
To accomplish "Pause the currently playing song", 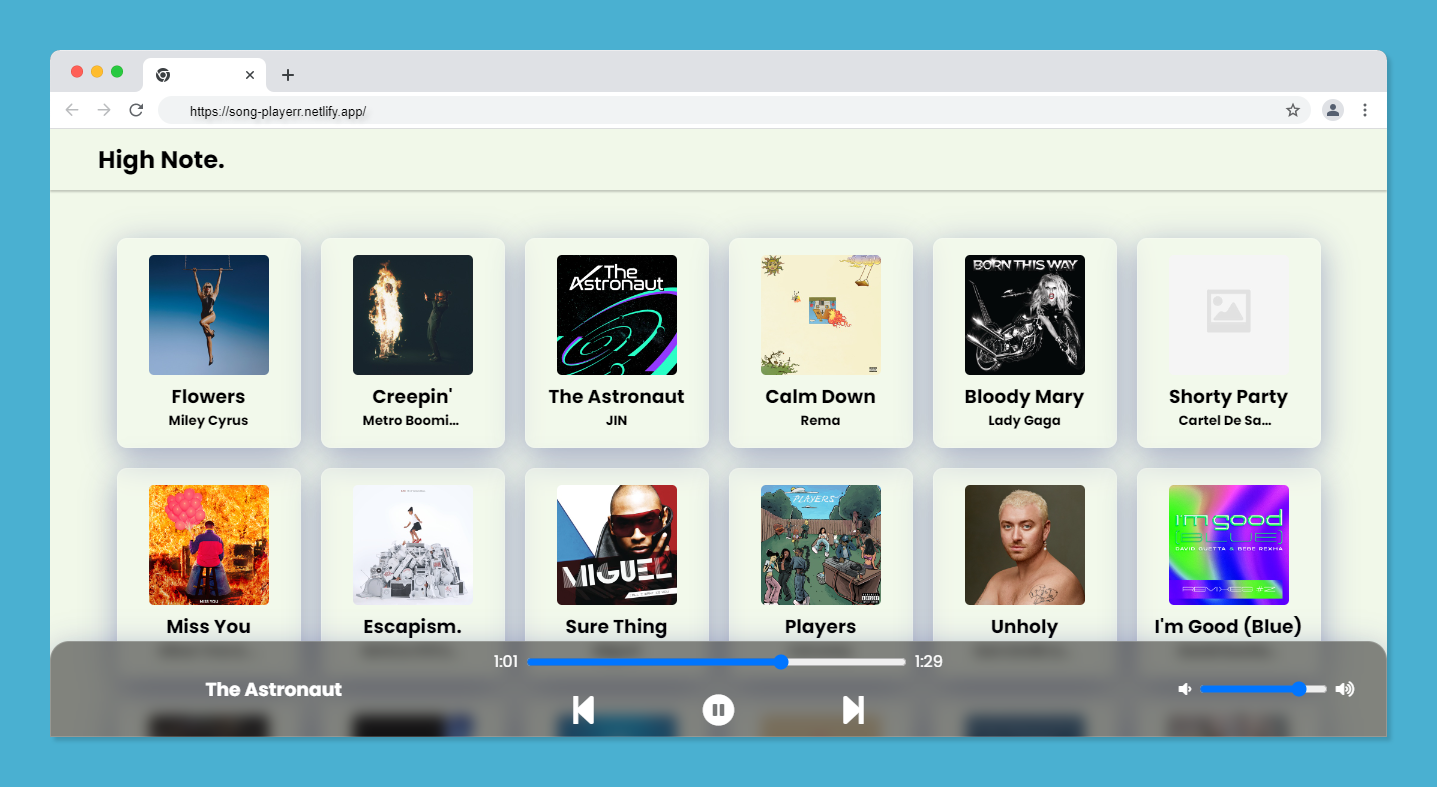I will pos(718,710).
